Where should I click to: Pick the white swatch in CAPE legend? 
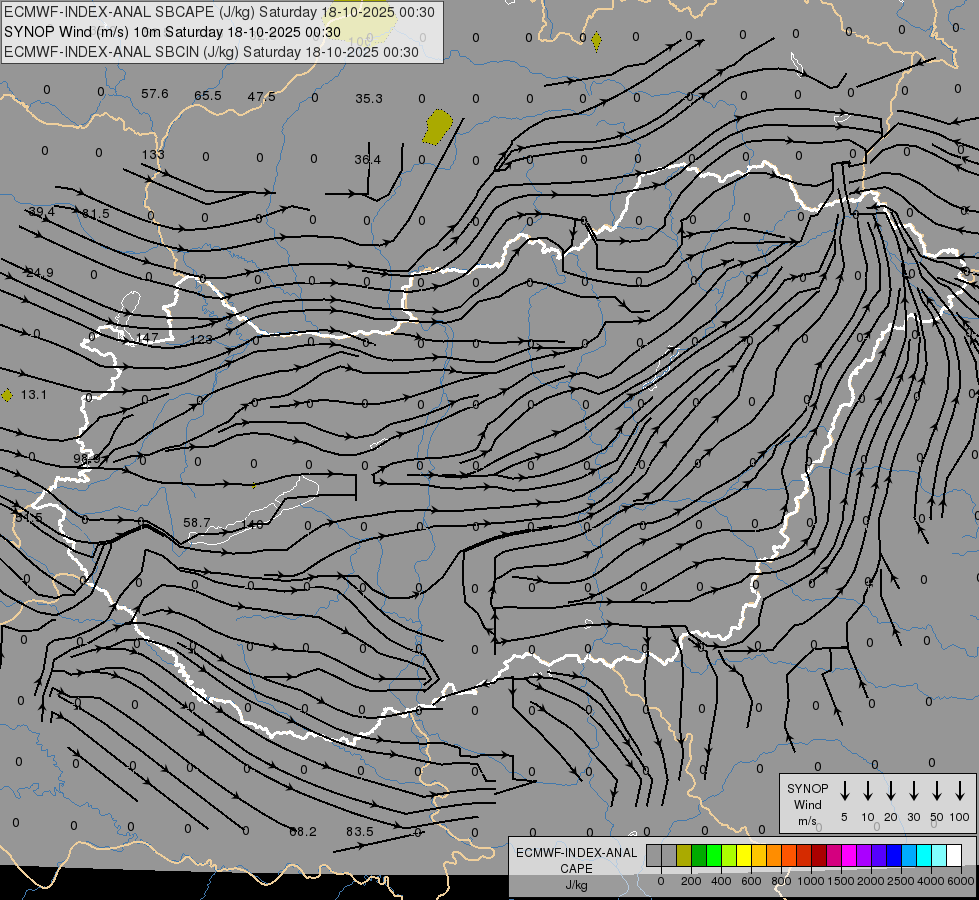954,856
